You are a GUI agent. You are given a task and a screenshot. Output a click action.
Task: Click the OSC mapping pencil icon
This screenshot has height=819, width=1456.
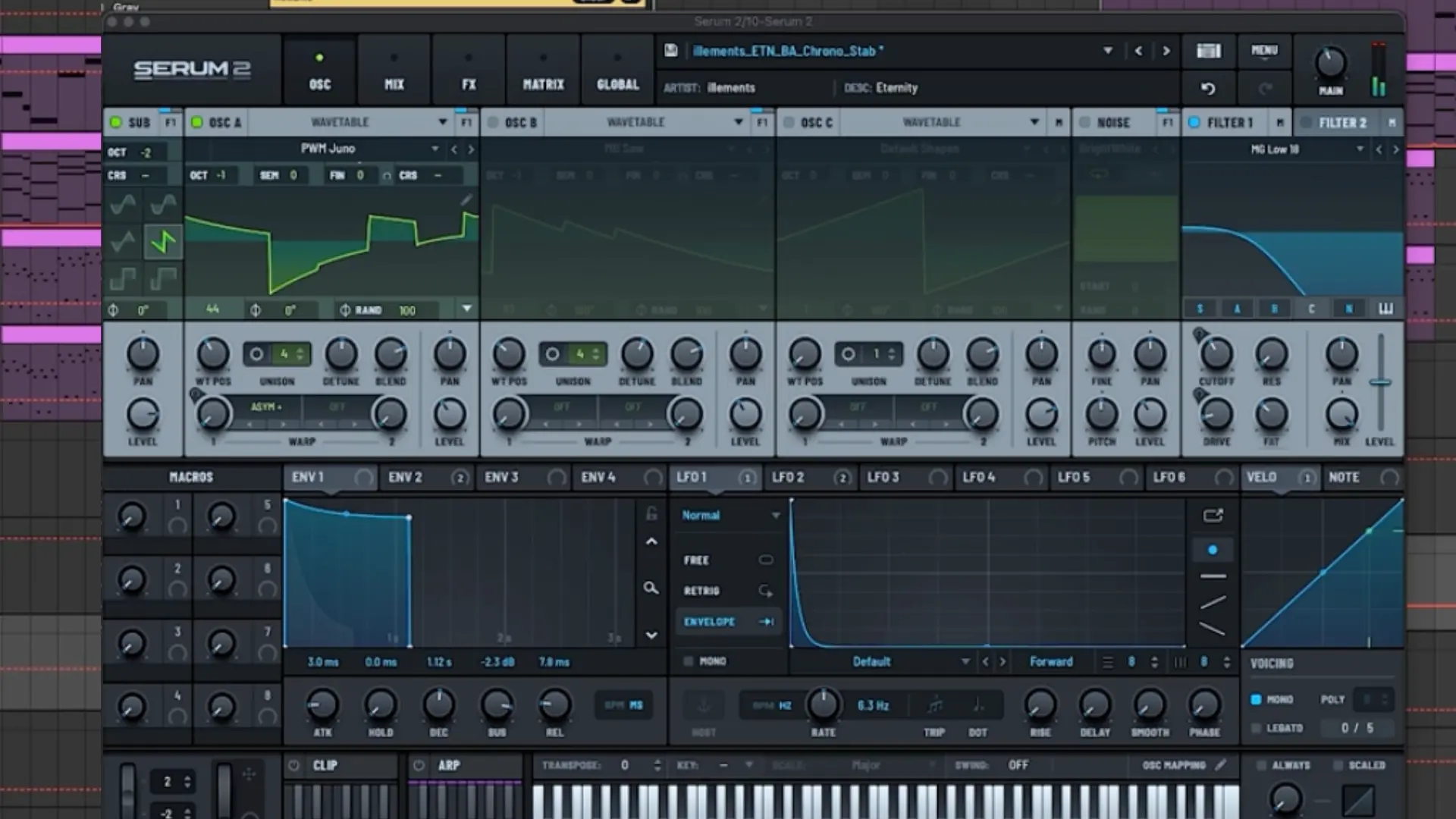coord(1220,765)
